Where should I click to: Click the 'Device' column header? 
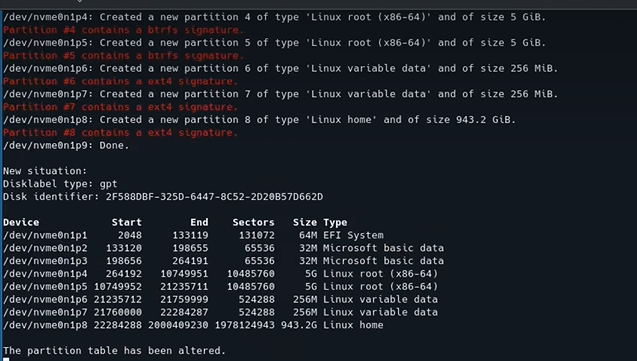tap(21, 223)
